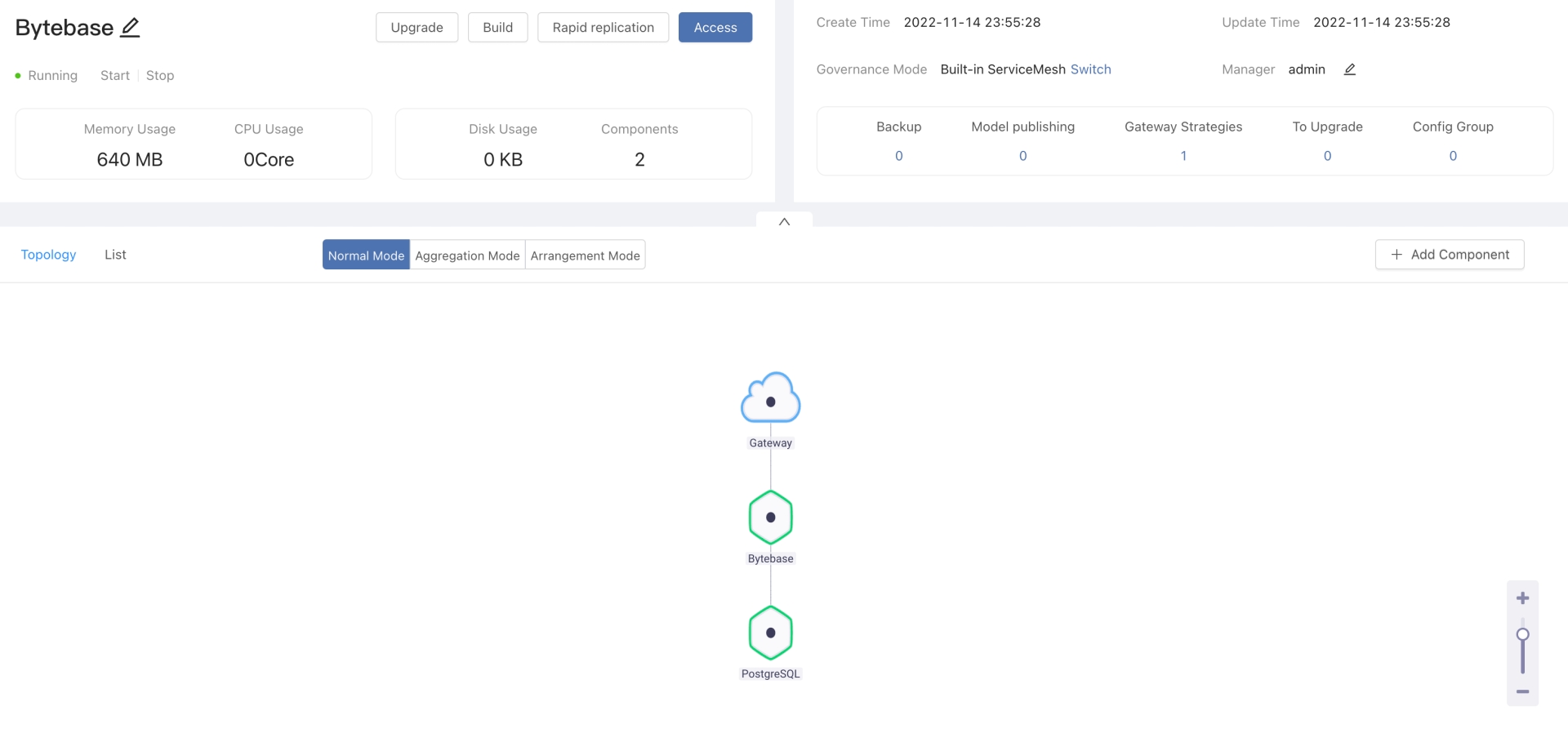Image resolution: width=1568 pixels, height=742 pixels.
Task: Click the Build button
Action: 498,28
